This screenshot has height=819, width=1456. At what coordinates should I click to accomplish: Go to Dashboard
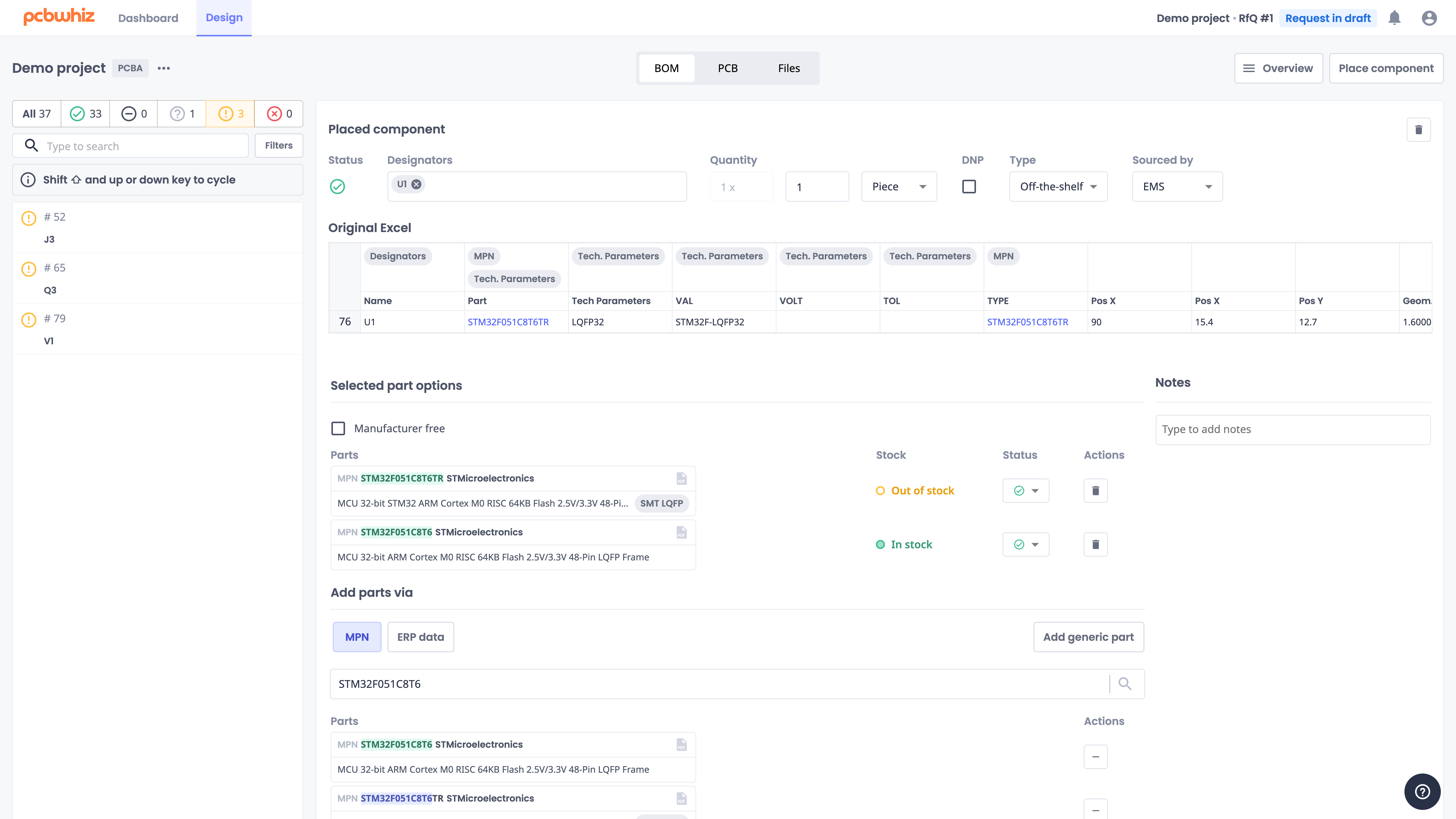tap(148, 18)
